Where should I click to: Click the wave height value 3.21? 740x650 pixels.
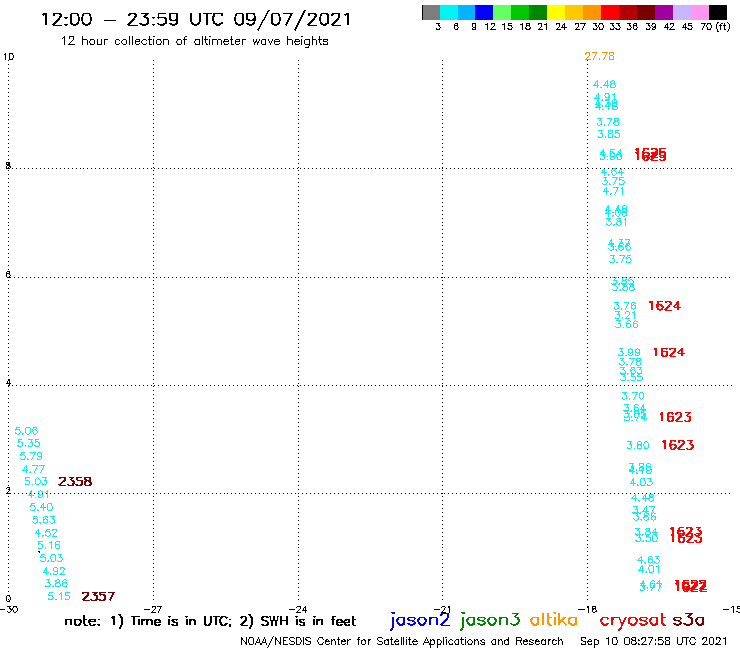click(625, 315)
